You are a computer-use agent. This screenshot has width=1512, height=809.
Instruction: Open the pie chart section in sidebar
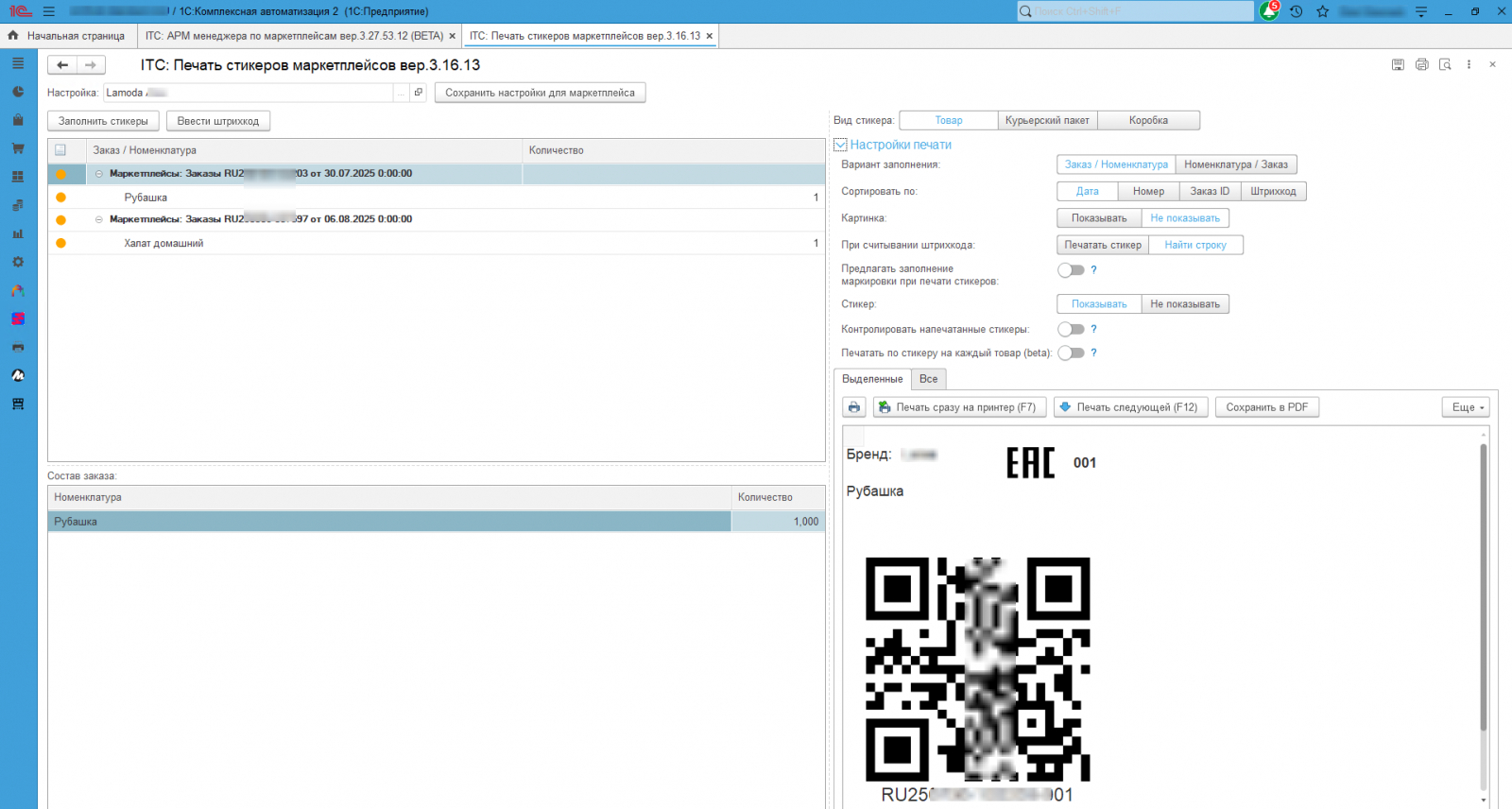click(x=18, y=92)
